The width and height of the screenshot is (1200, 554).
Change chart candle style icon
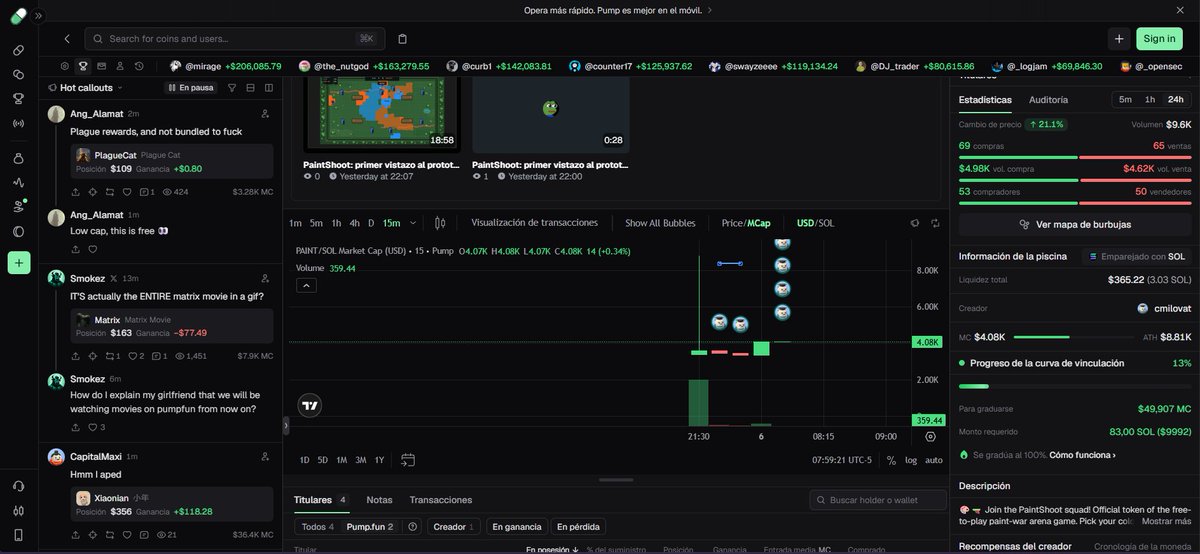pyautogui.click(x=441, y=223)
